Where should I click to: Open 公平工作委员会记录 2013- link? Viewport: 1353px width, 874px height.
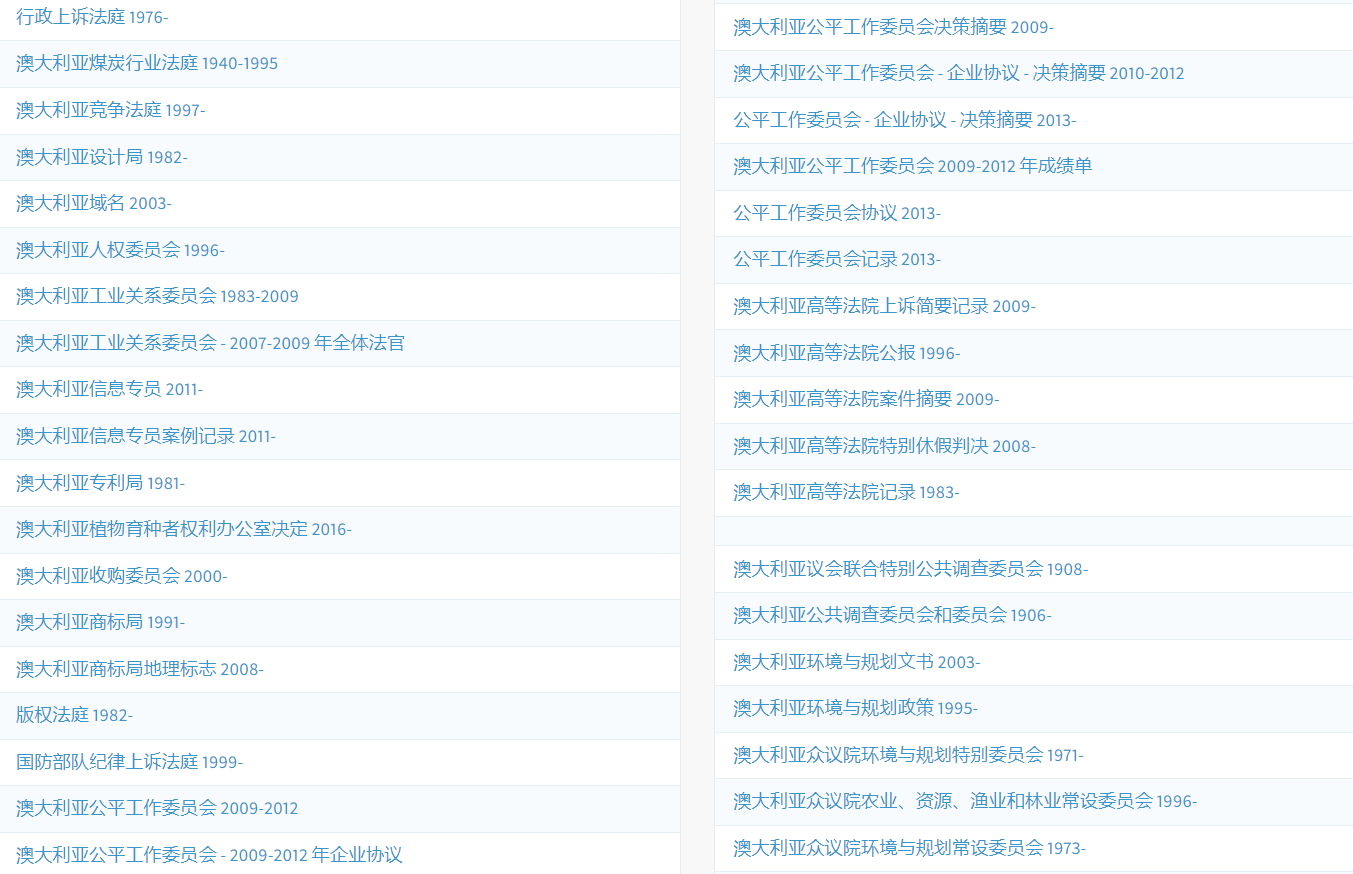(x=837, y=259)
